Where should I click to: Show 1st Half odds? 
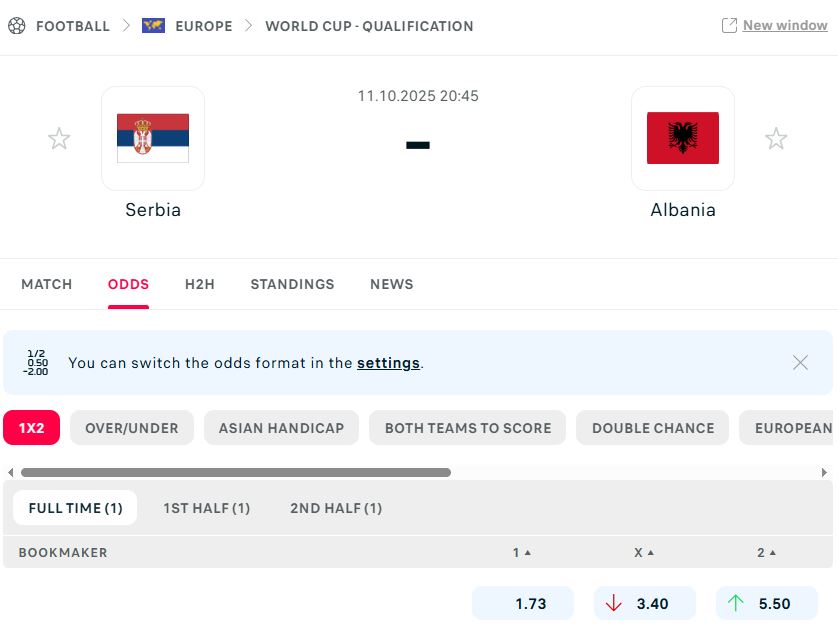(x=206, y=508)
